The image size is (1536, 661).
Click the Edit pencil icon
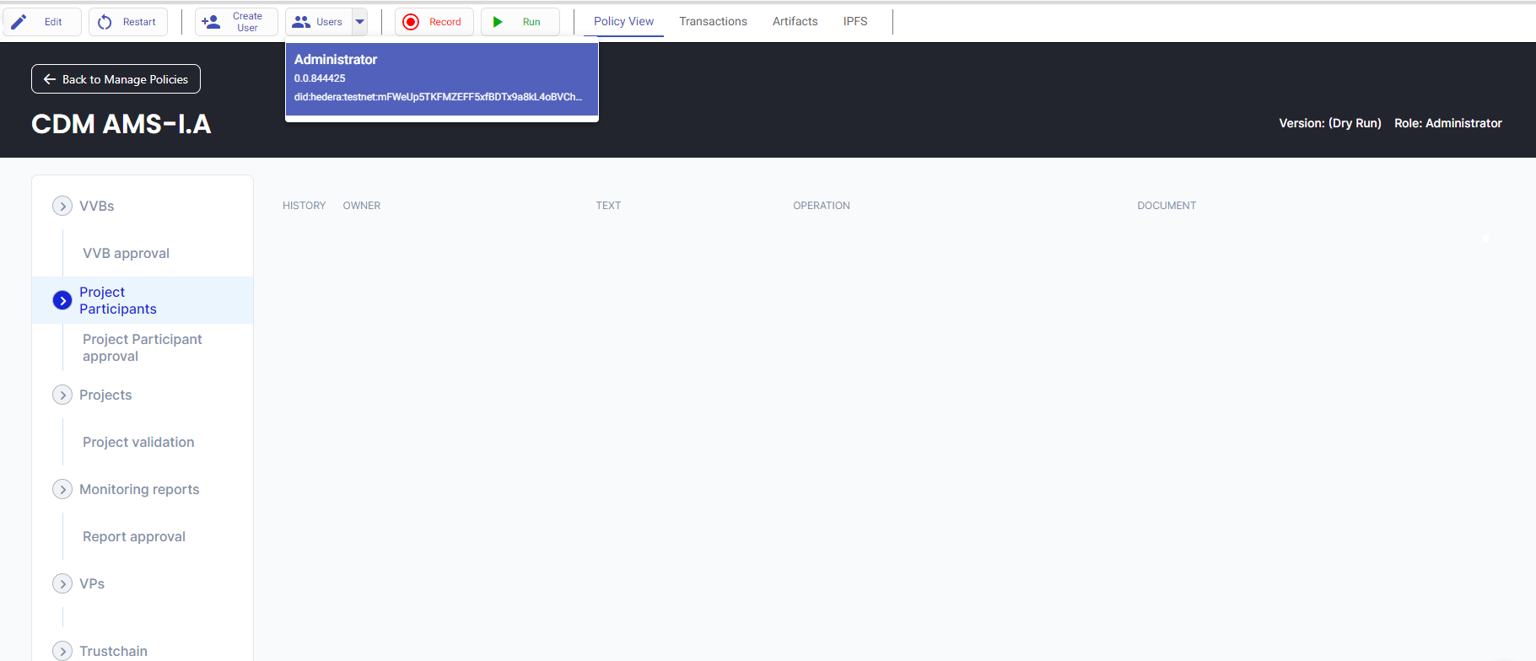point(19,22)
